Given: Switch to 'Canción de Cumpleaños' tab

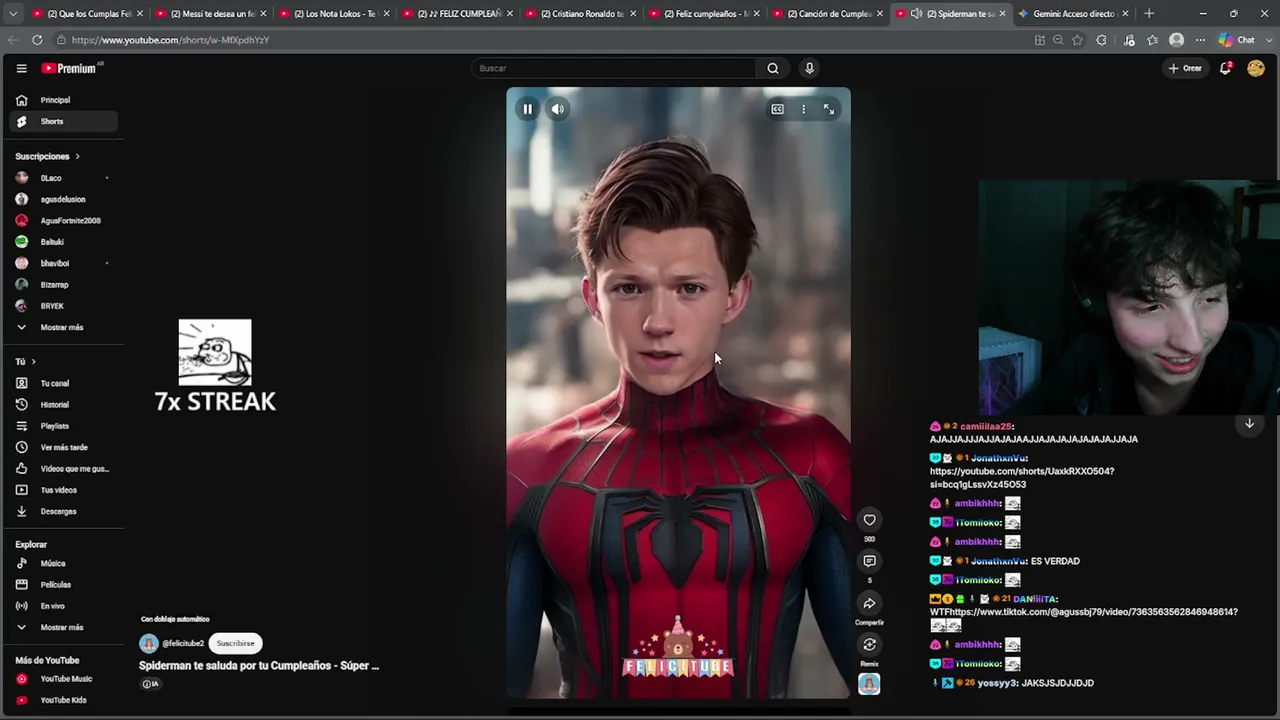Looking at the screenshot, I should [829, 14].
